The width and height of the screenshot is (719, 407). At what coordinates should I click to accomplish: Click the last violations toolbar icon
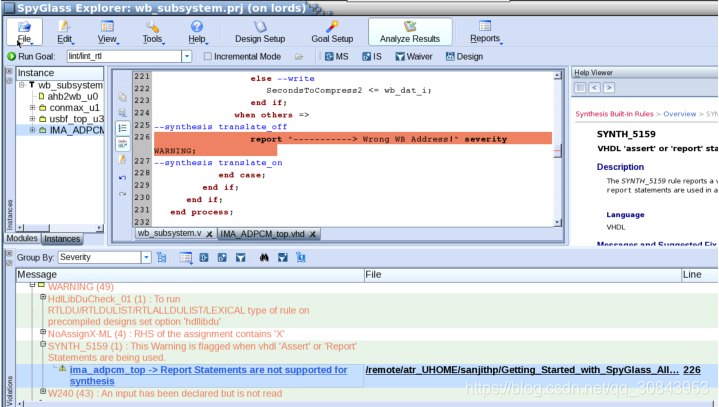point(301,258)
